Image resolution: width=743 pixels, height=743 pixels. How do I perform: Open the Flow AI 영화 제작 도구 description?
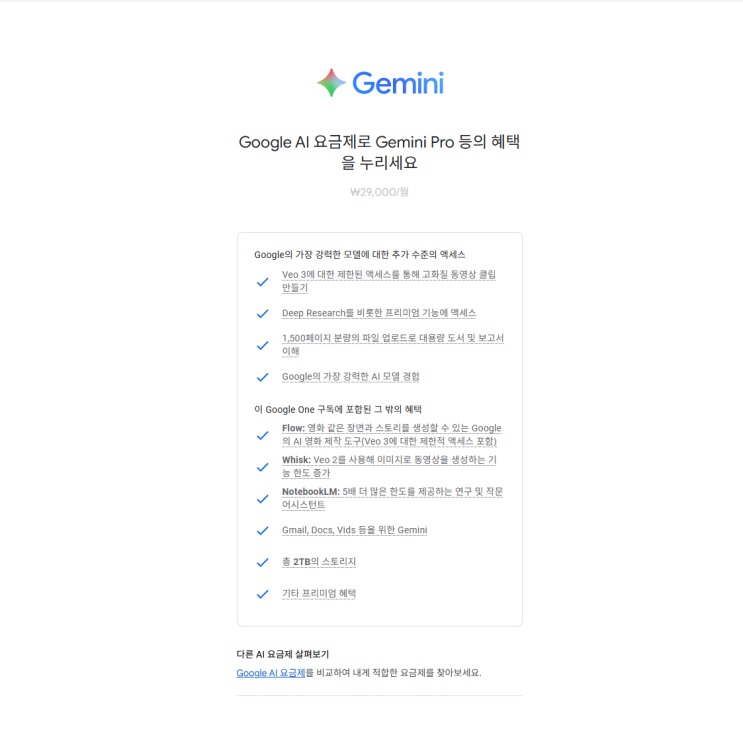point(392,435)
